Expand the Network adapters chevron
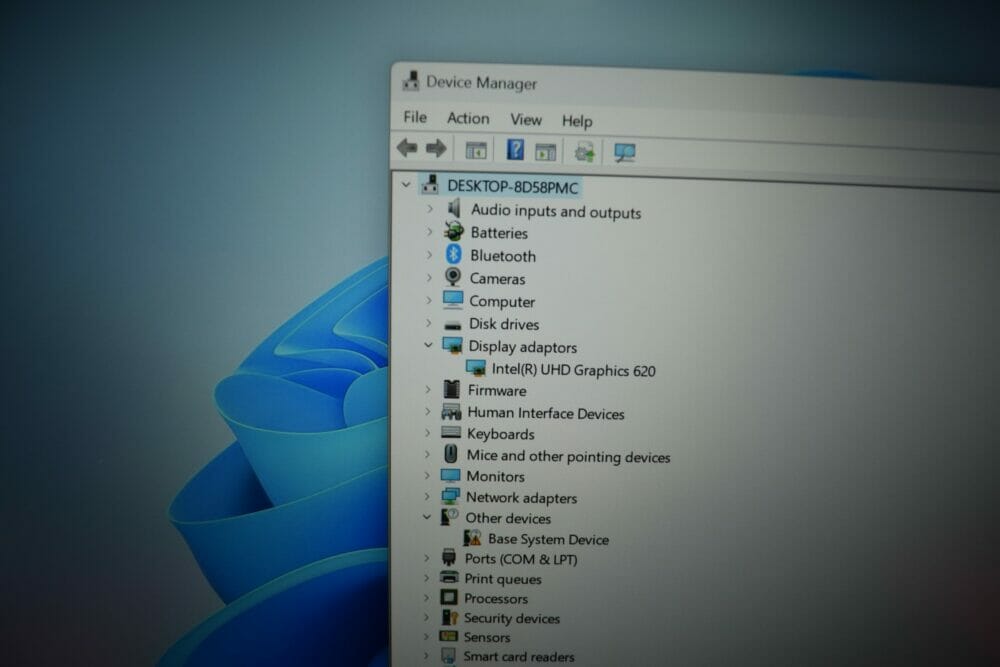The image size is (1000, 667). [427, 496]
